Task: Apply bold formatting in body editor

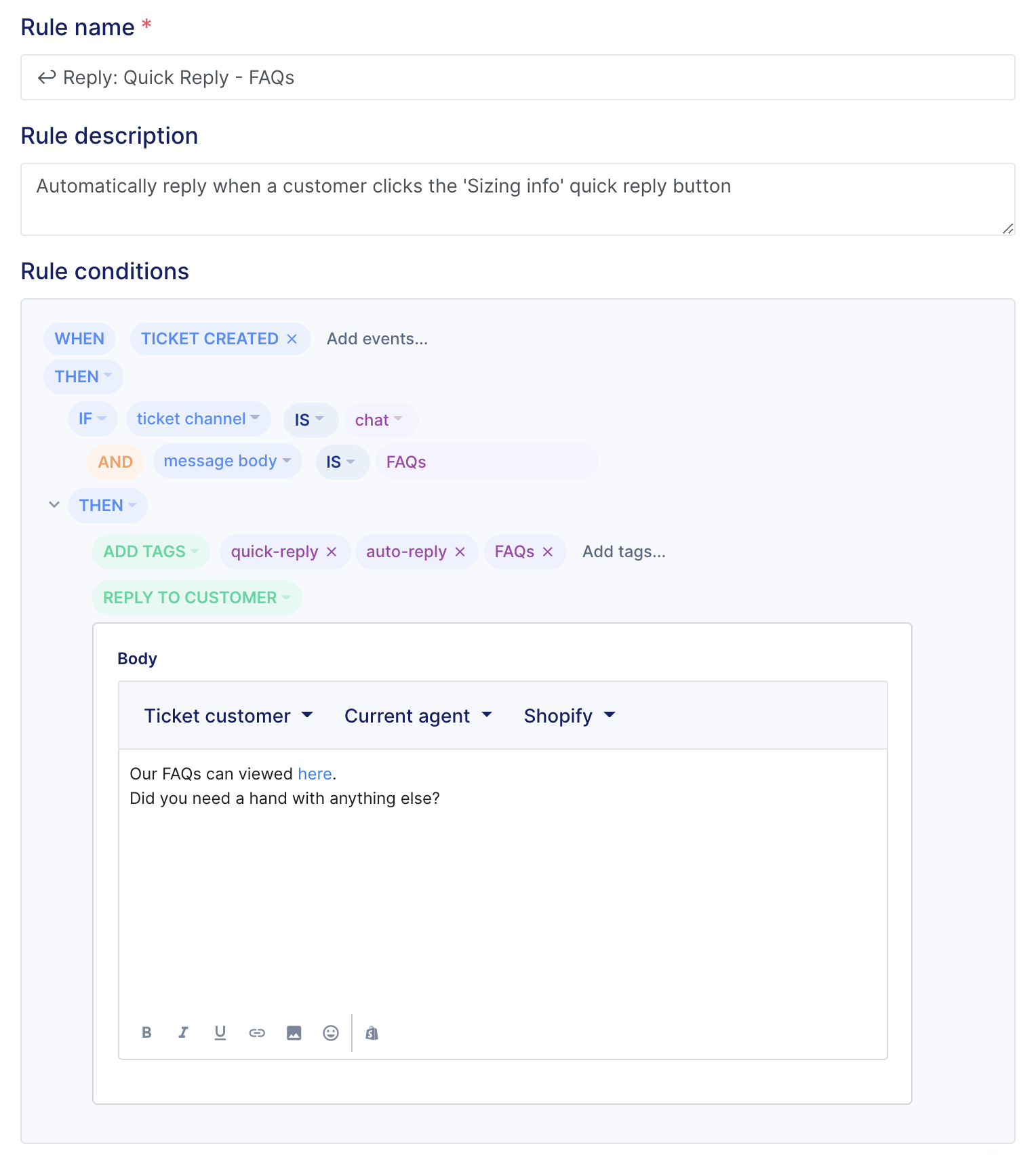Action: (x=146, y=1032)
